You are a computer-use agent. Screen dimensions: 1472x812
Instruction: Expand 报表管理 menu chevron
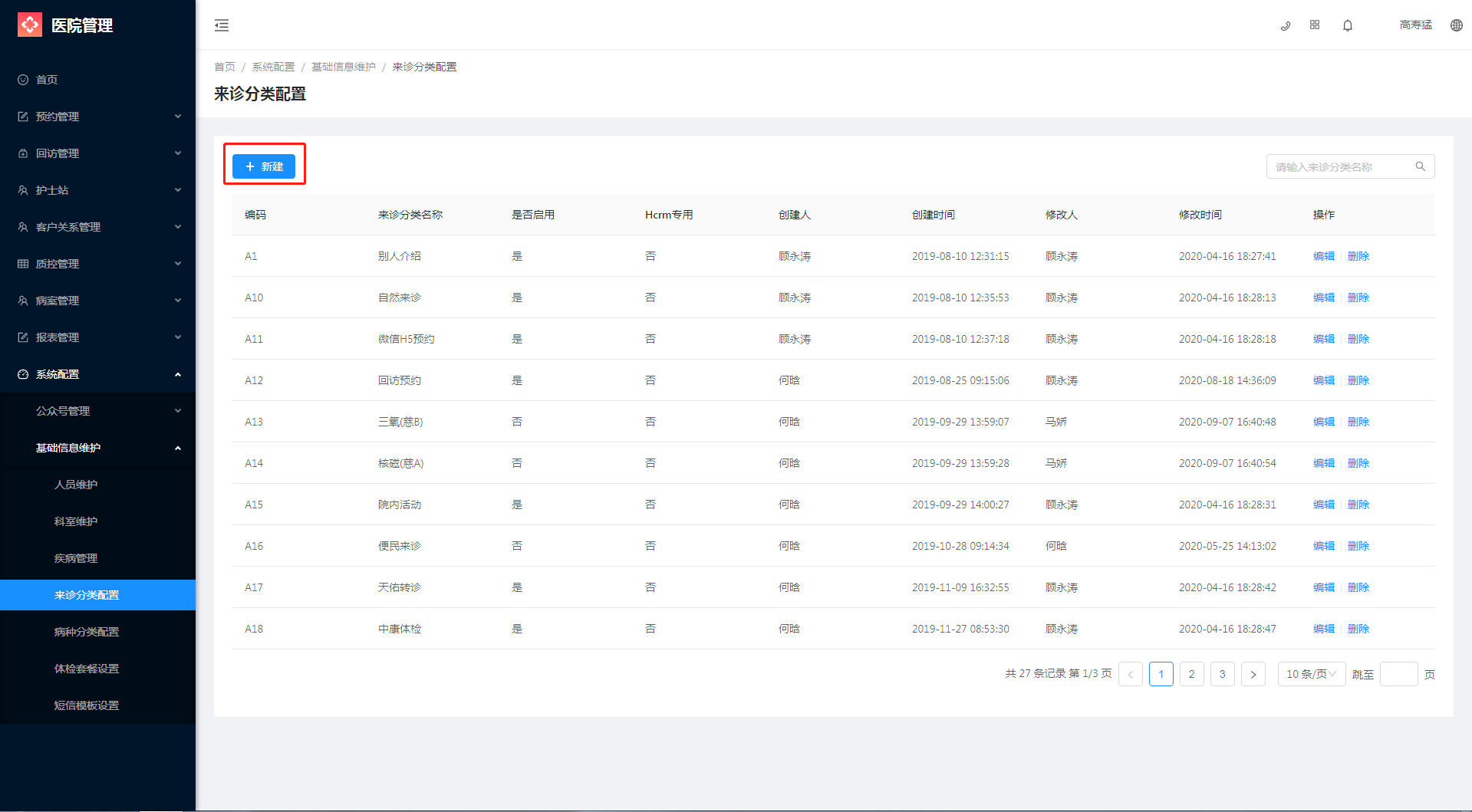[178, 337]
